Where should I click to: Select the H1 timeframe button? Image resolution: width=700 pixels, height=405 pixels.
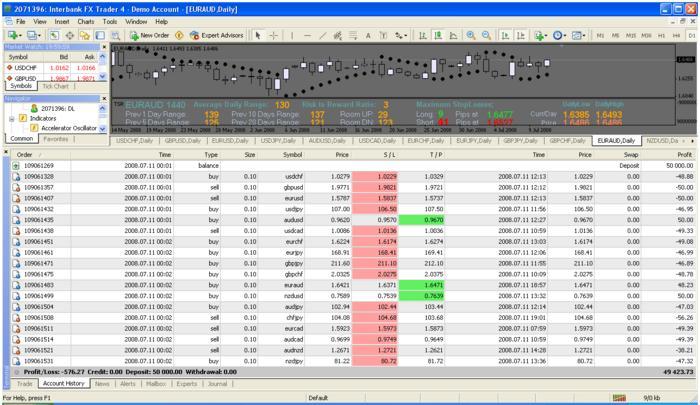coord(661,35)
